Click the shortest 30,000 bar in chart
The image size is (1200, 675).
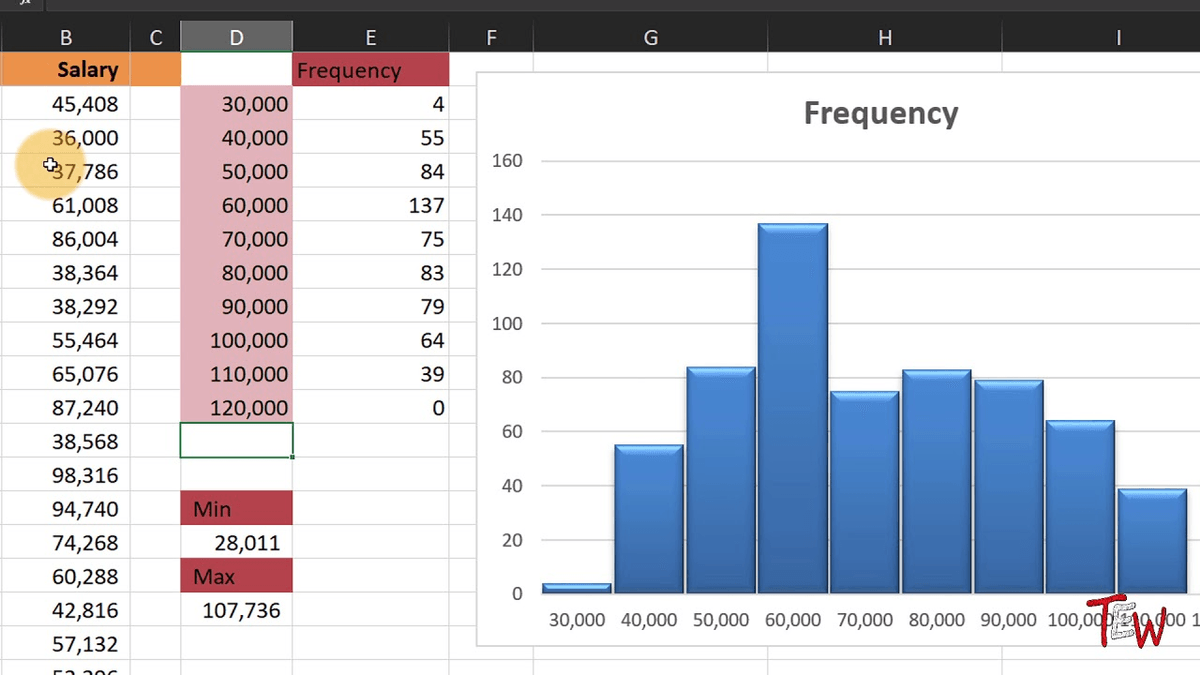576,587
